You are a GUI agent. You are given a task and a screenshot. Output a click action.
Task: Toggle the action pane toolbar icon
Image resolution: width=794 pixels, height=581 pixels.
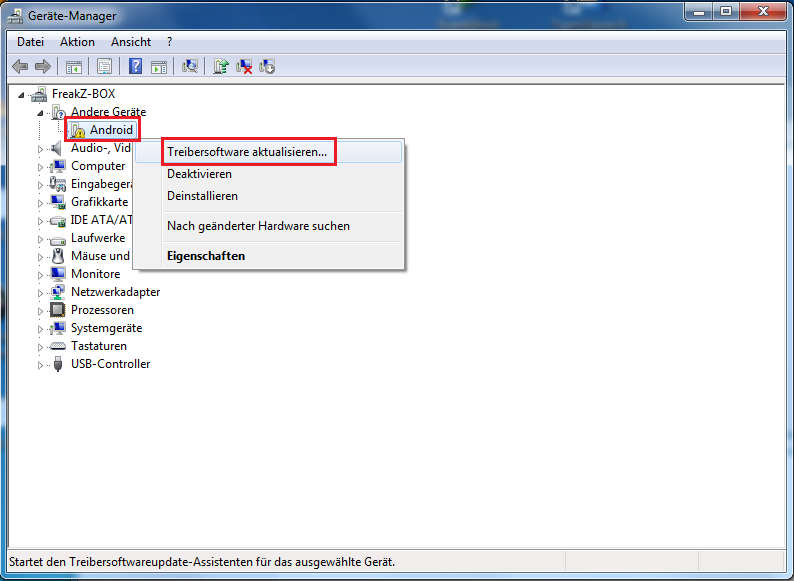coord(159,66)
